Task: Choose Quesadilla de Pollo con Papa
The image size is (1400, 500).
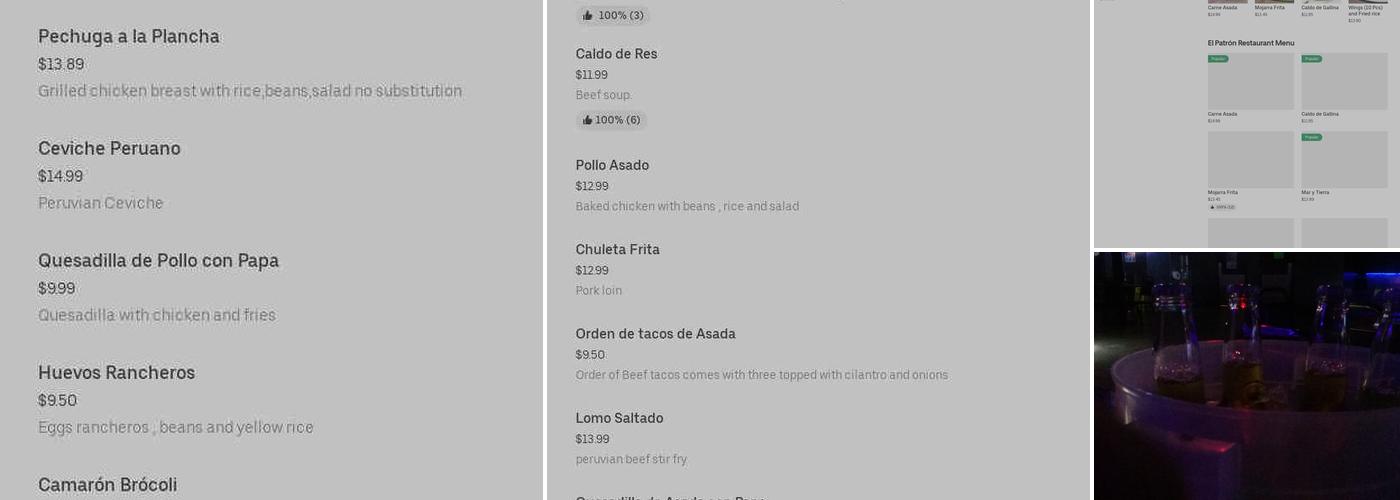Action: coord(158,261)
